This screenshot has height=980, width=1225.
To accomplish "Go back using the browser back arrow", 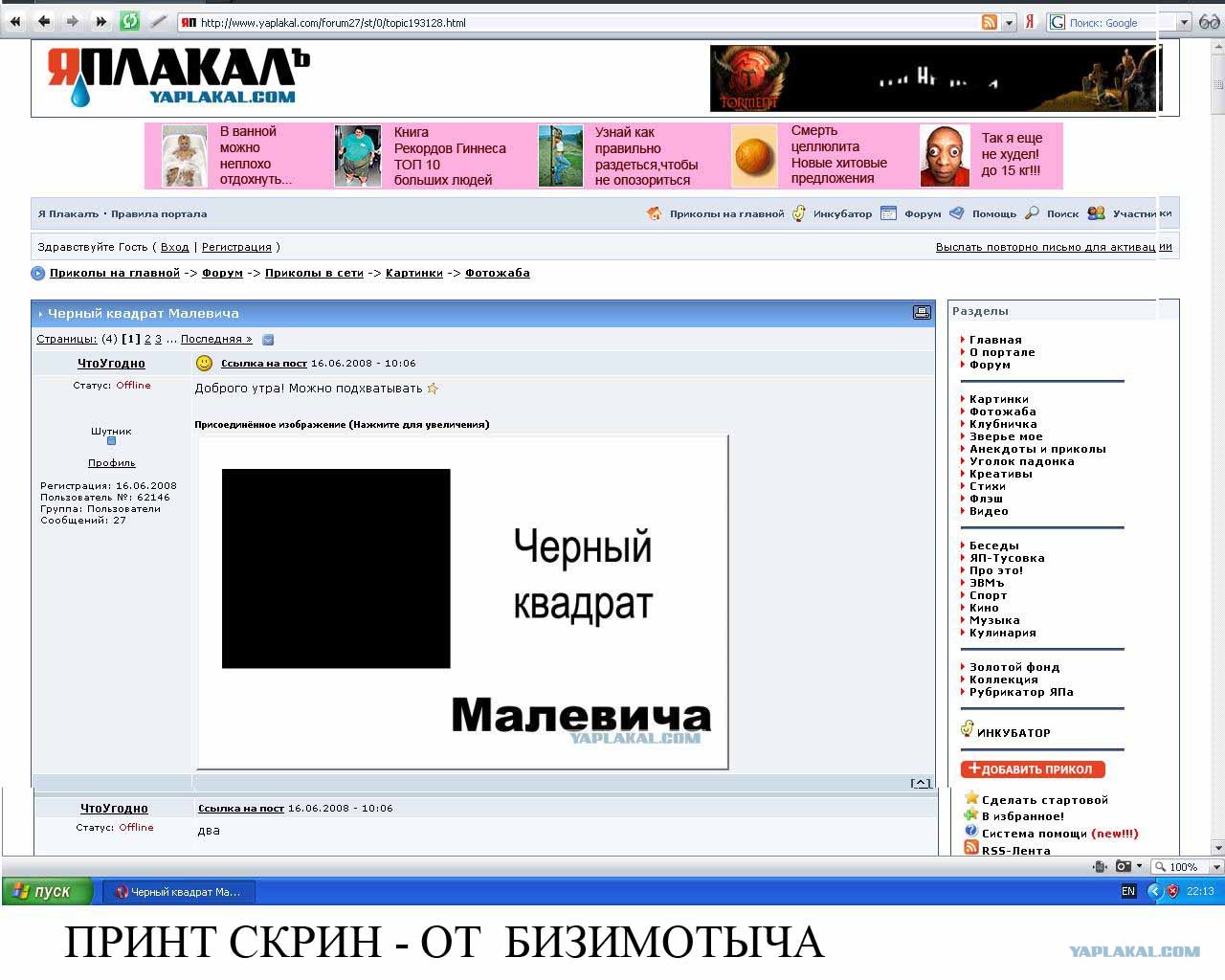I will pyautogui.click(x=44, y=21).
